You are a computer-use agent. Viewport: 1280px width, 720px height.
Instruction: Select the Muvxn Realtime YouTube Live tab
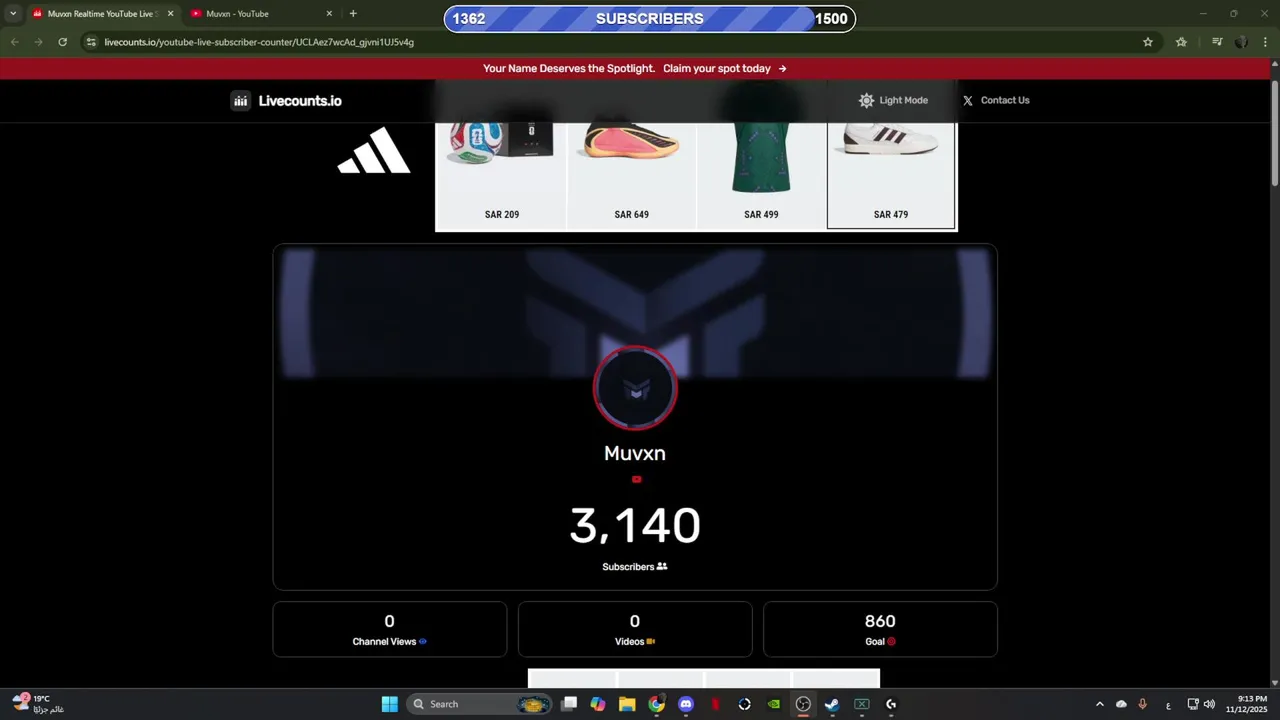tap(102, 14)
